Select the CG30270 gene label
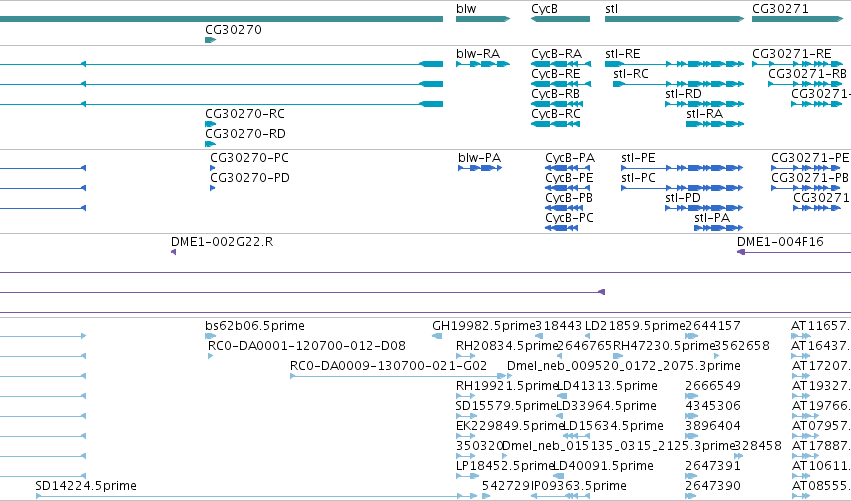Image resolution: width=851 pixels, height=501 pixels. tap(233, 30)
